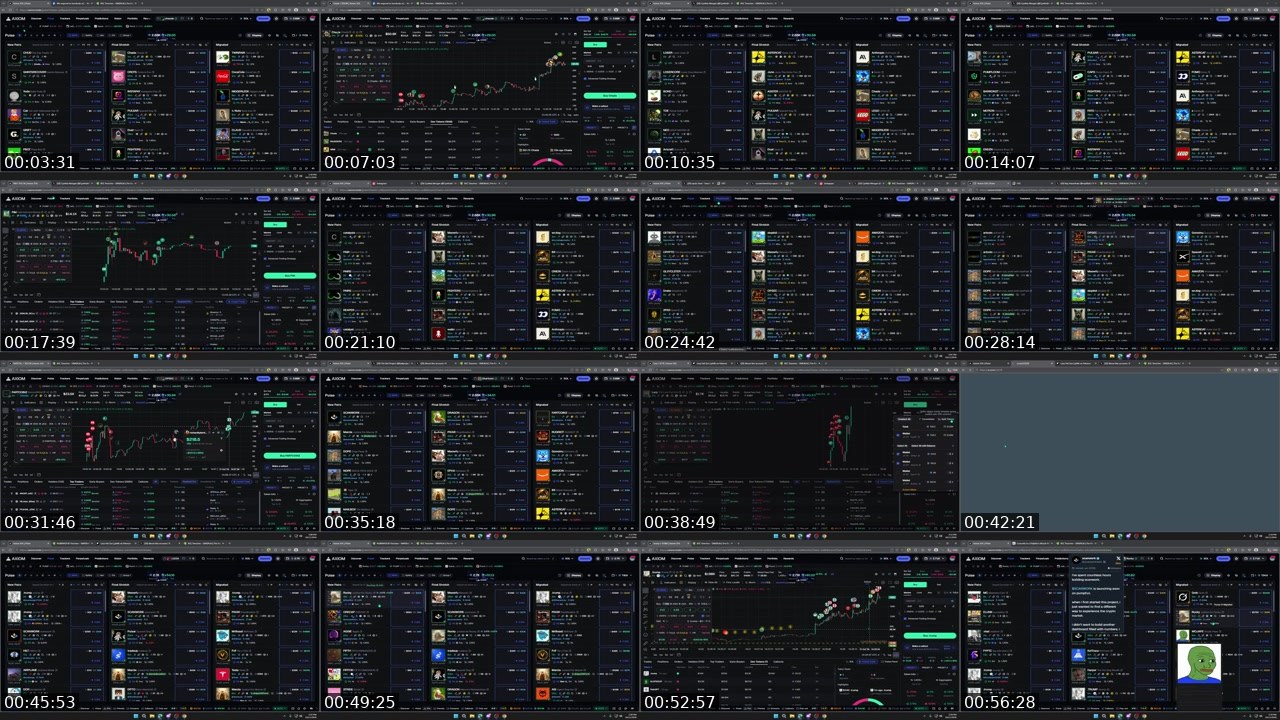Choose the frame stamped 00:21:10
This screenshot has width=1280, height=720.
480,270
